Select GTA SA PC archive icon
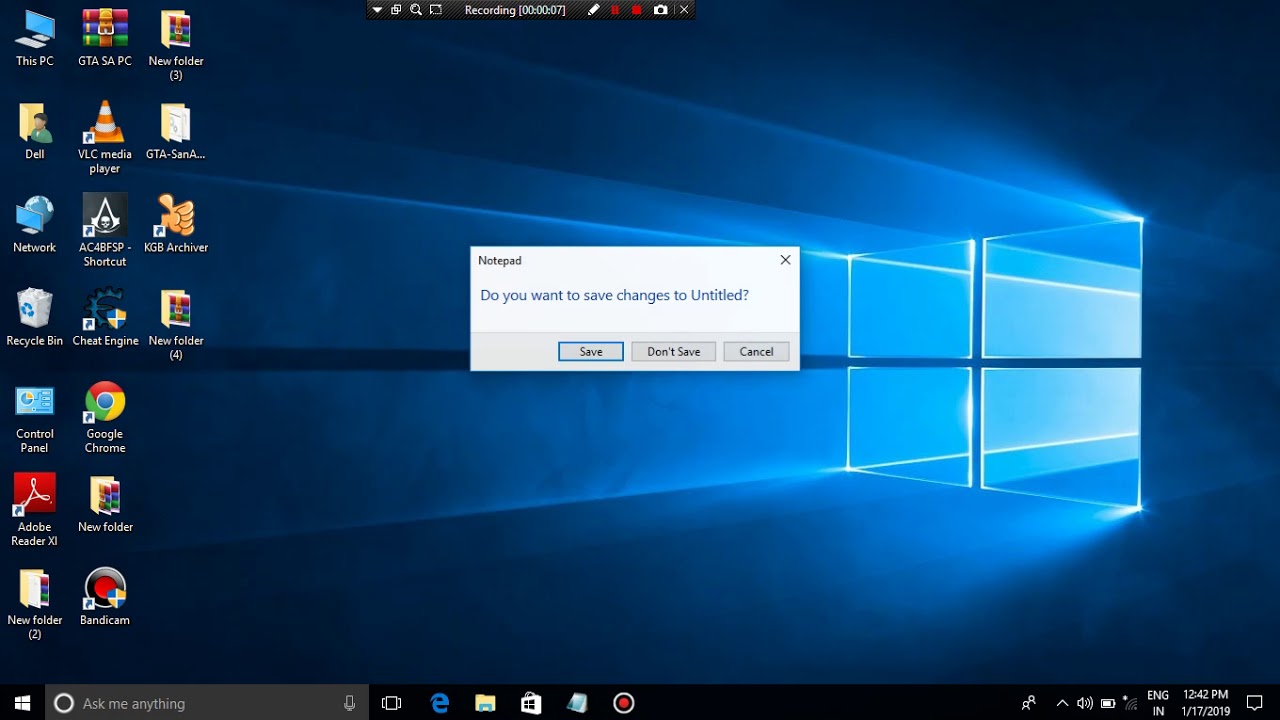The image size is (1280, 720). (x=105, y=38)
